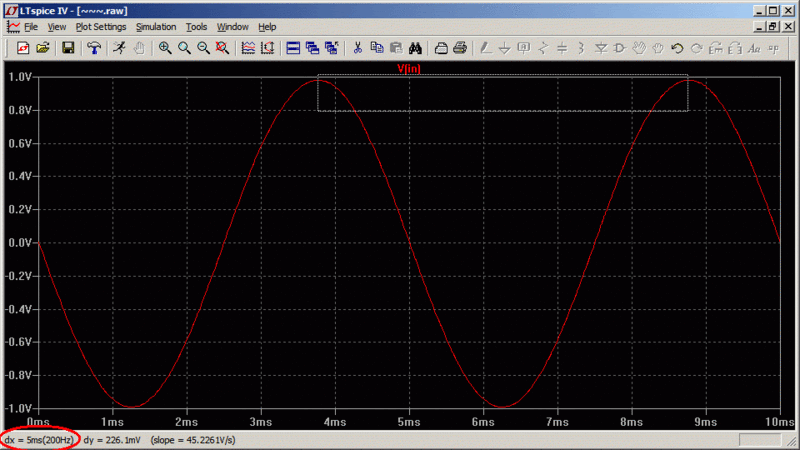Viewport: 800px width, 450px height.
Task: Open the Tools menu
Action: point(196,27)
